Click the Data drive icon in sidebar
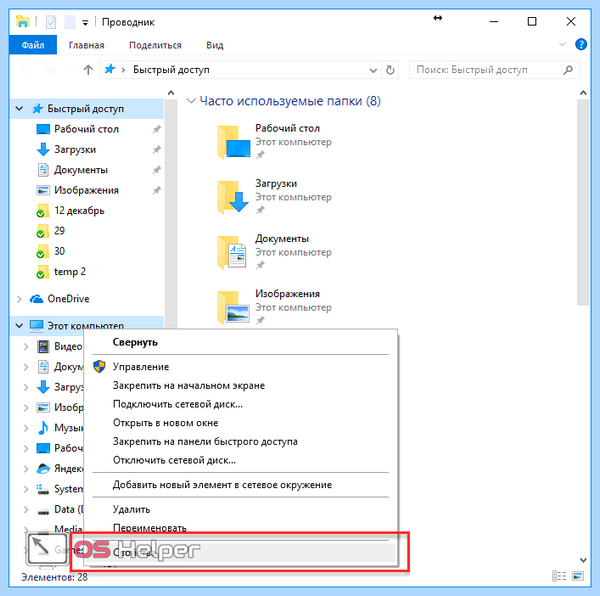Image resolution: width=600 pixels, height=596 pixels. tap(43, 510)
